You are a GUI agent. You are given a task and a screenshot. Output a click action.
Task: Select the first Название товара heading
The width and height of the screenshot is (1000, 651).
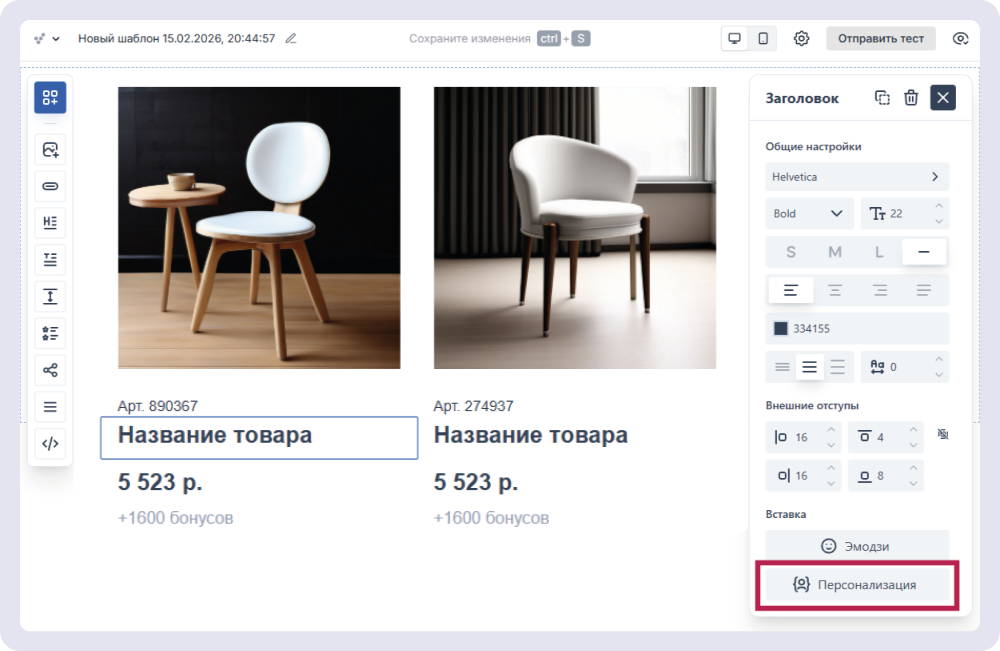pos(215,435)
